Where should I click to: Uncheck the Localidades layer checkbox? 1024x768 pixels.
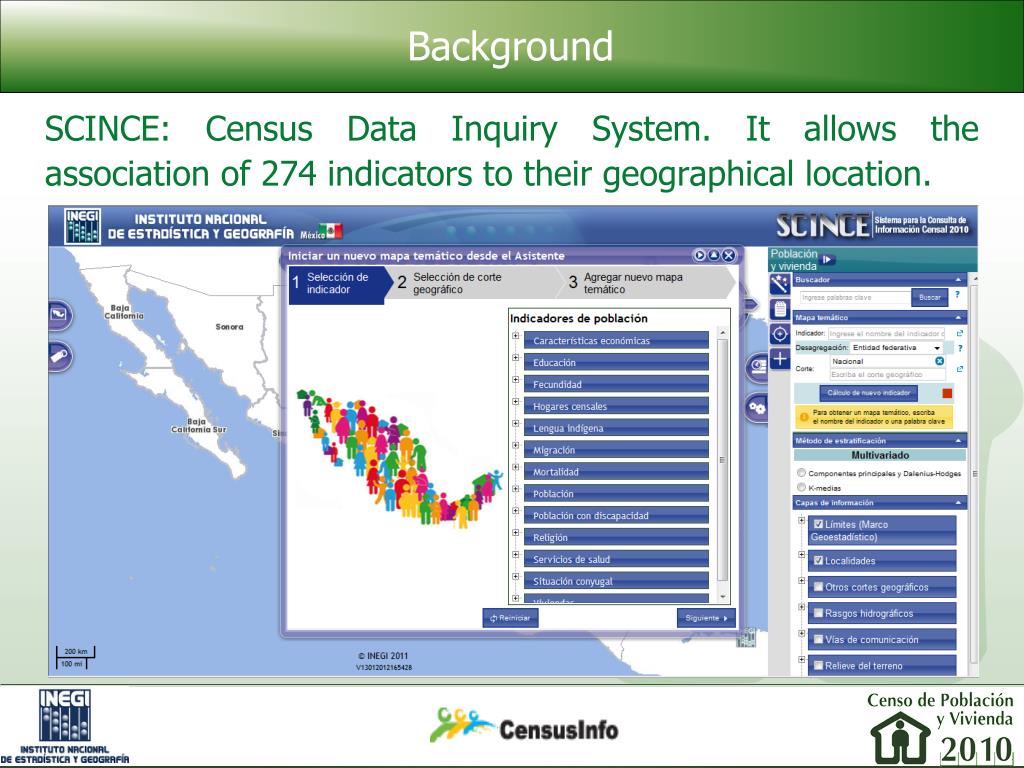(818, 560)
